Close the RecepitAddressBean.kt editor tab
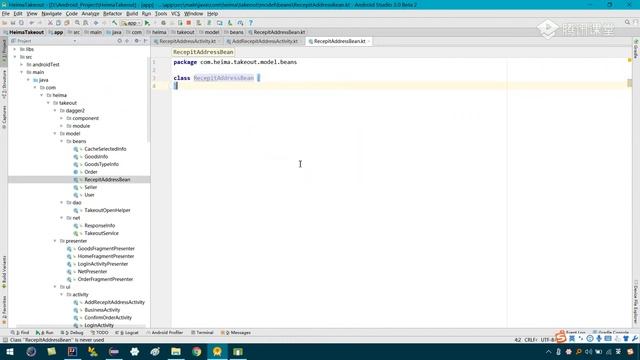This screenshot has height=360, width=640. (369, 41)
